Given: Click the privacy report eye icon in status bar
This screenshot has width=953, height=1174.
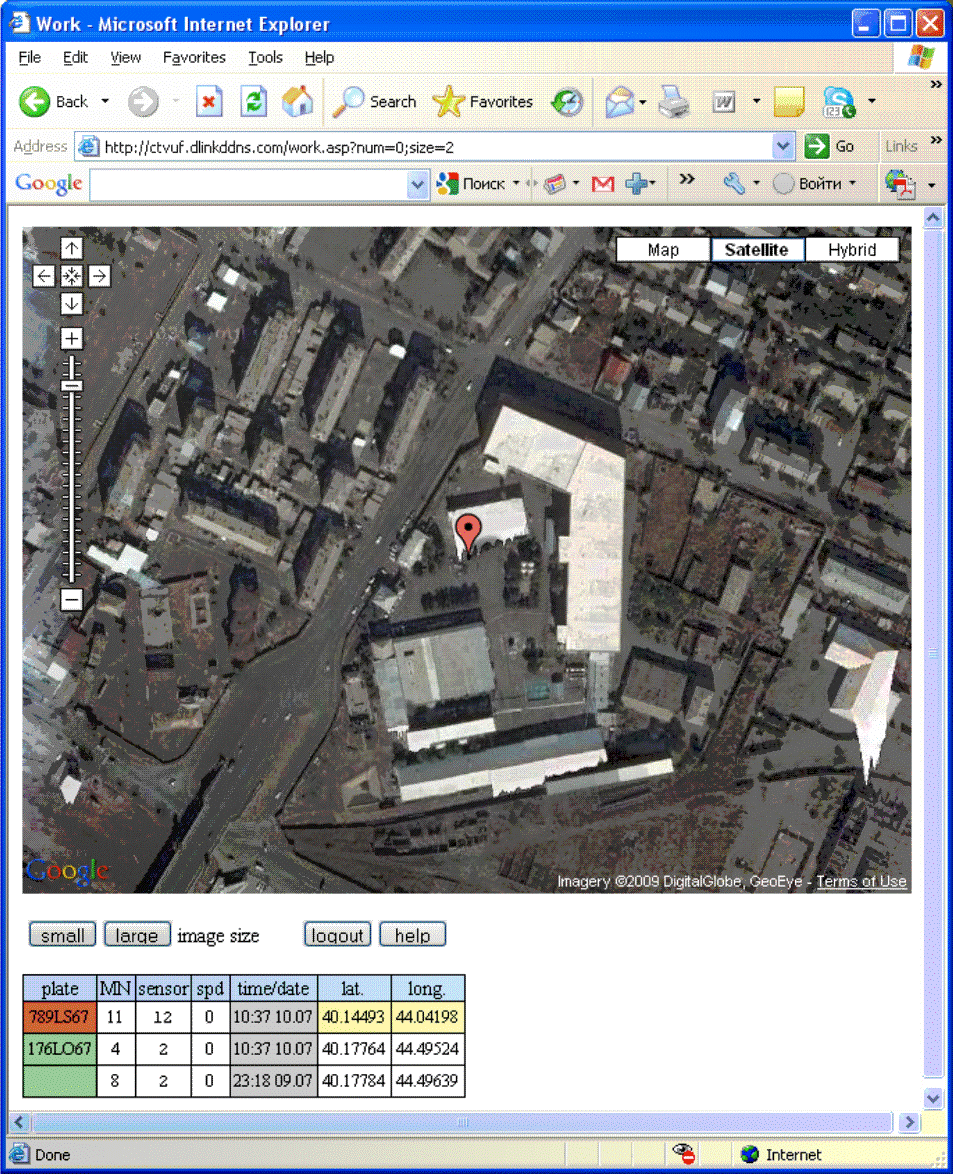Looking at the screenshot, I should pos(683,1154).
